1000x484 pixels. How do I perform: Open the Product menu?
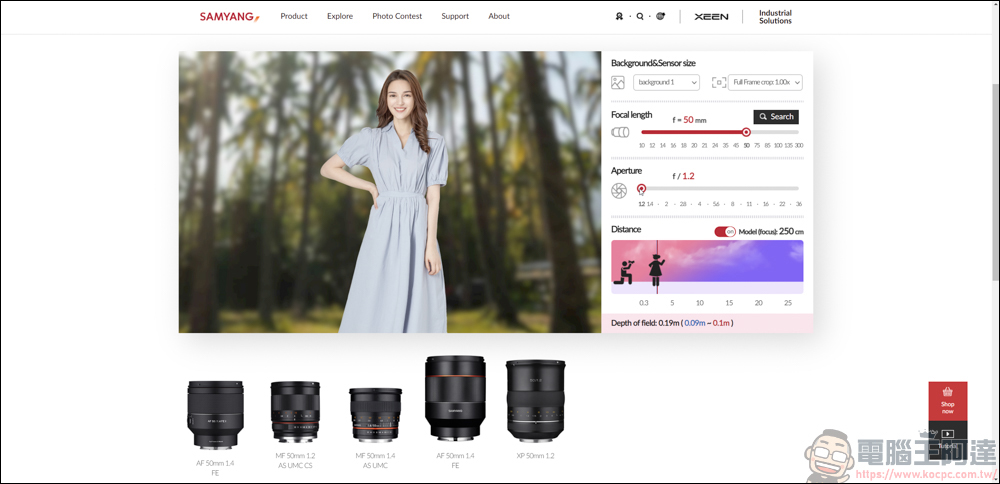tap(294, 17)
